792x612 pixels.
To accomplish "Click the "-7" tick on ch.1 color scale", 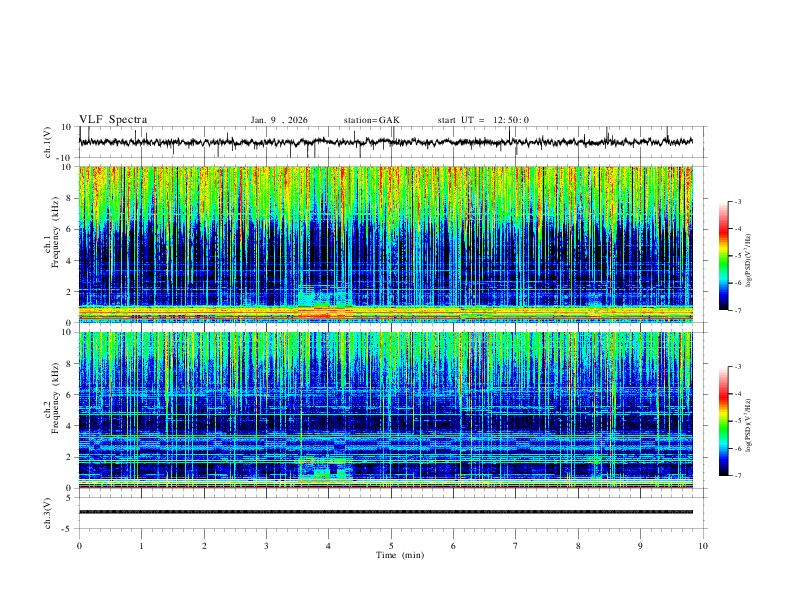I will [x=738, y=310].
